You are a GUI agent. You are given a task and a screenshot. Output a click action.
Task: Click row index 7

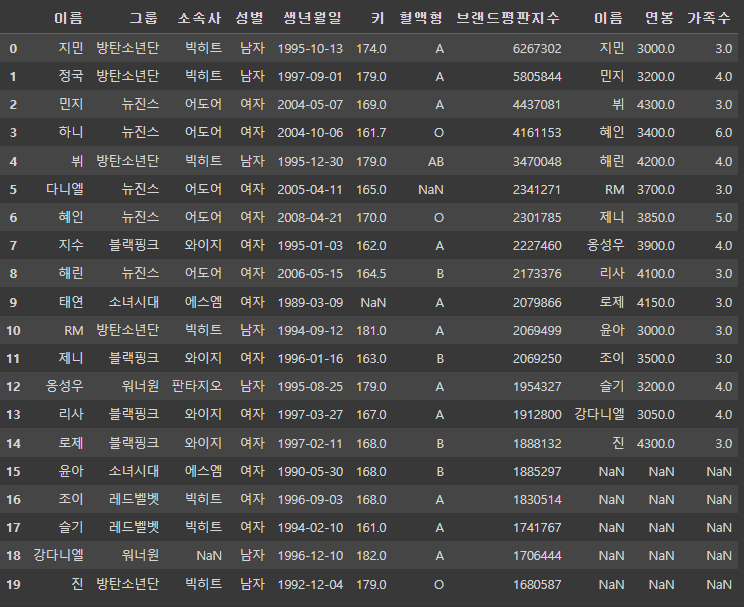point(13,246)
